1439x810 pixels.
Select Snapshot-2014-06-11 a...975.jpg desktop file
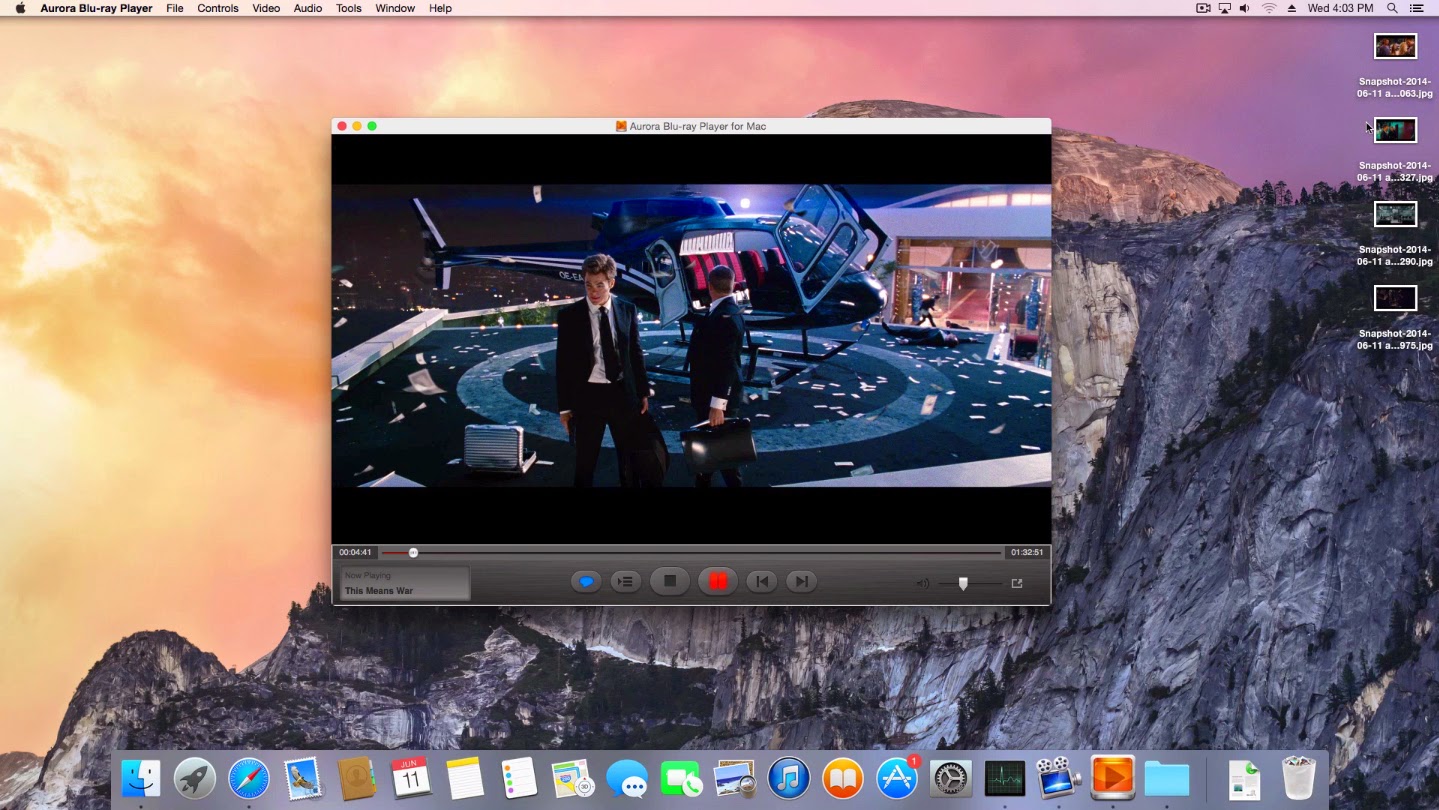[1395, 318]
